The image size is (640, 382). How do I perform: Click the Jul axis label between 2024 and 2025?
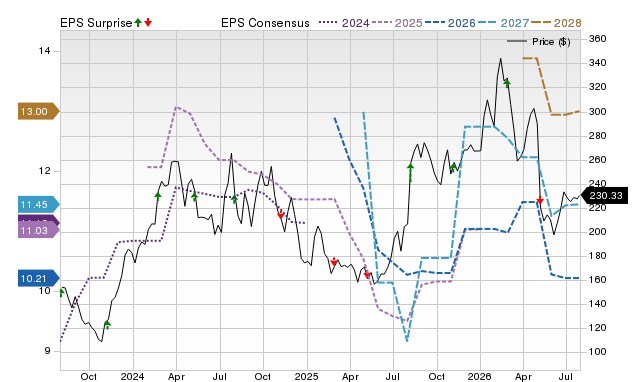[x=220, y=376]
